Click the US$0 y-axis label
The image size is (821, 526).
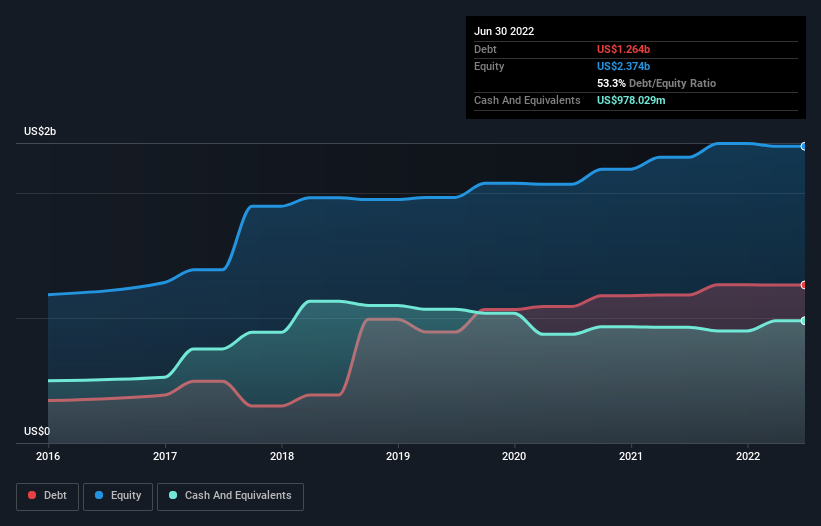[x=37, y=431]
